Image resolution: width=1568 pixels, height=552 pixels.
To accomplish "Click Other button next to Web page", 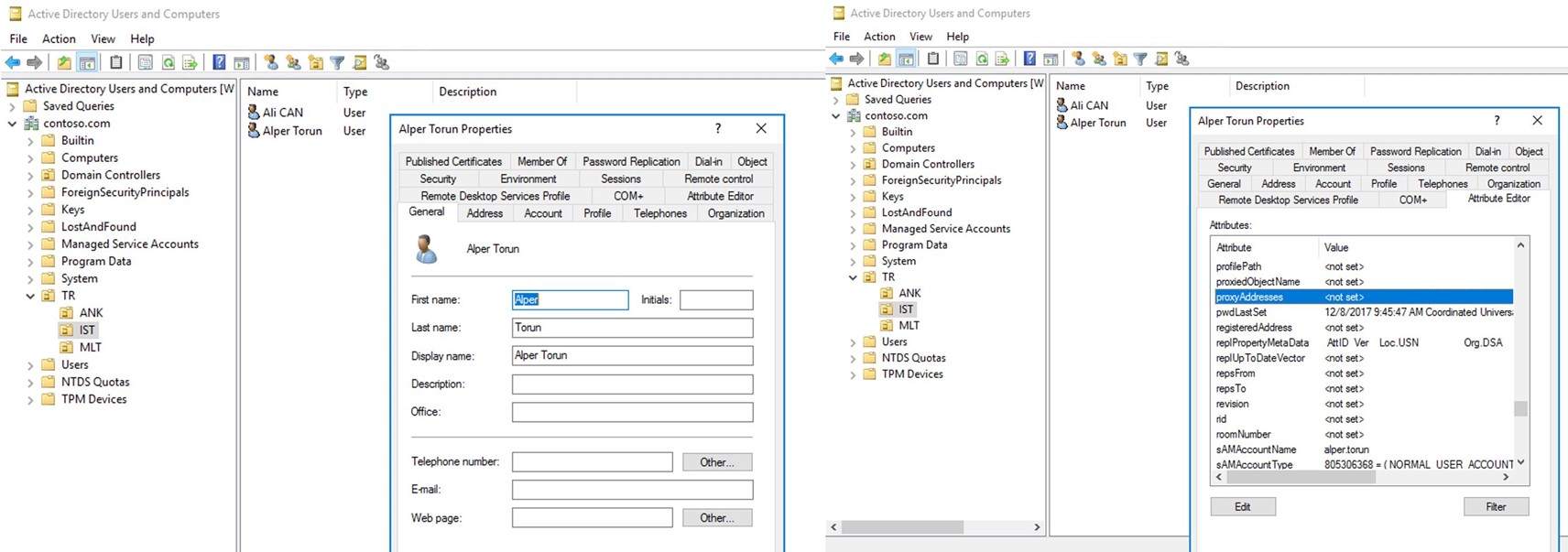I will pyautogui.click(x=717, y=518).
